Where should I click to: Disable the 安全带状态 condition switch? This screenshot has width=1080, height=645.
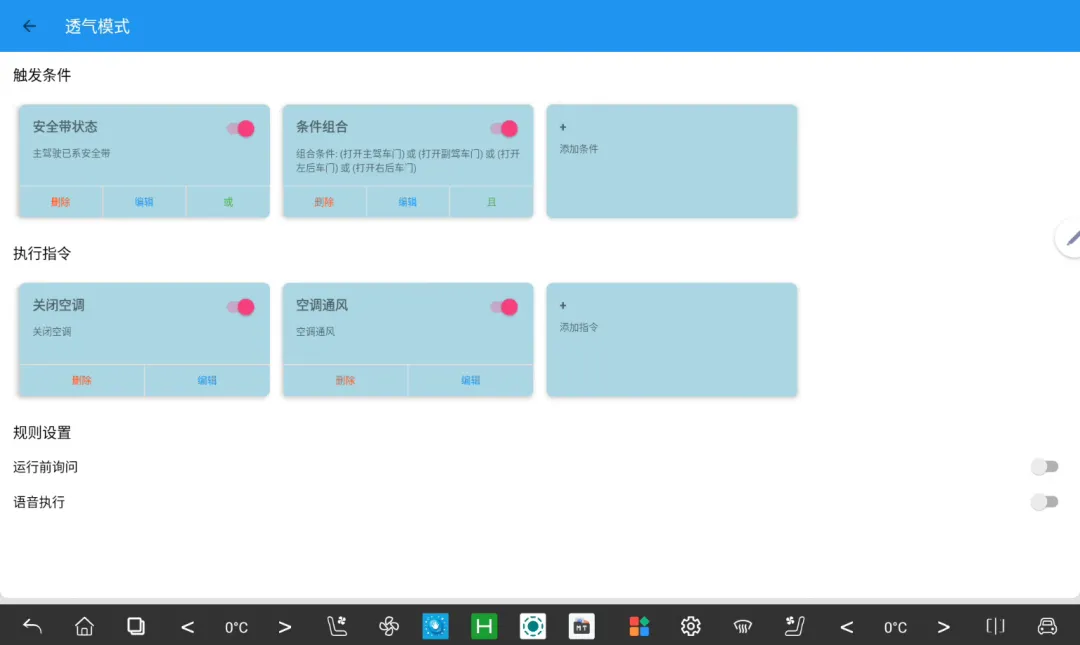tap(241, 128)
